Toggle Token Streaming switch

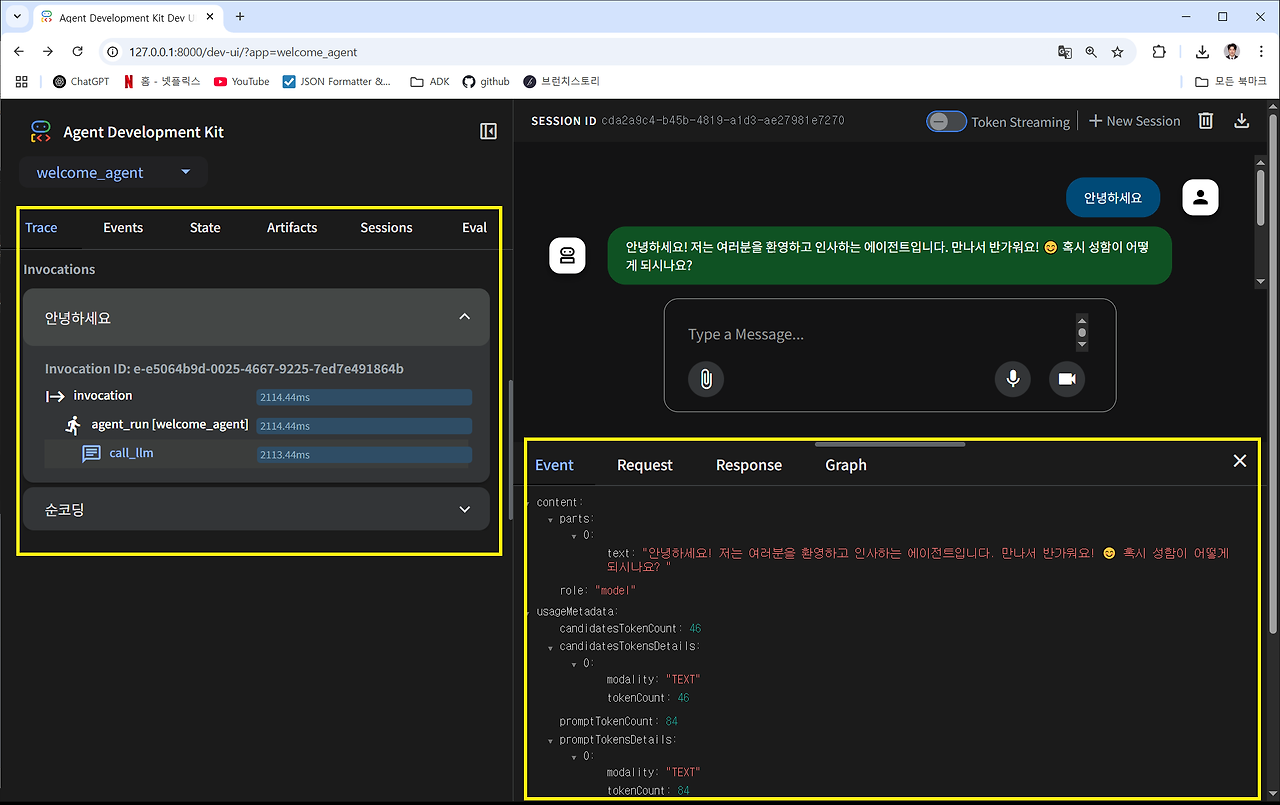[946, 121]
